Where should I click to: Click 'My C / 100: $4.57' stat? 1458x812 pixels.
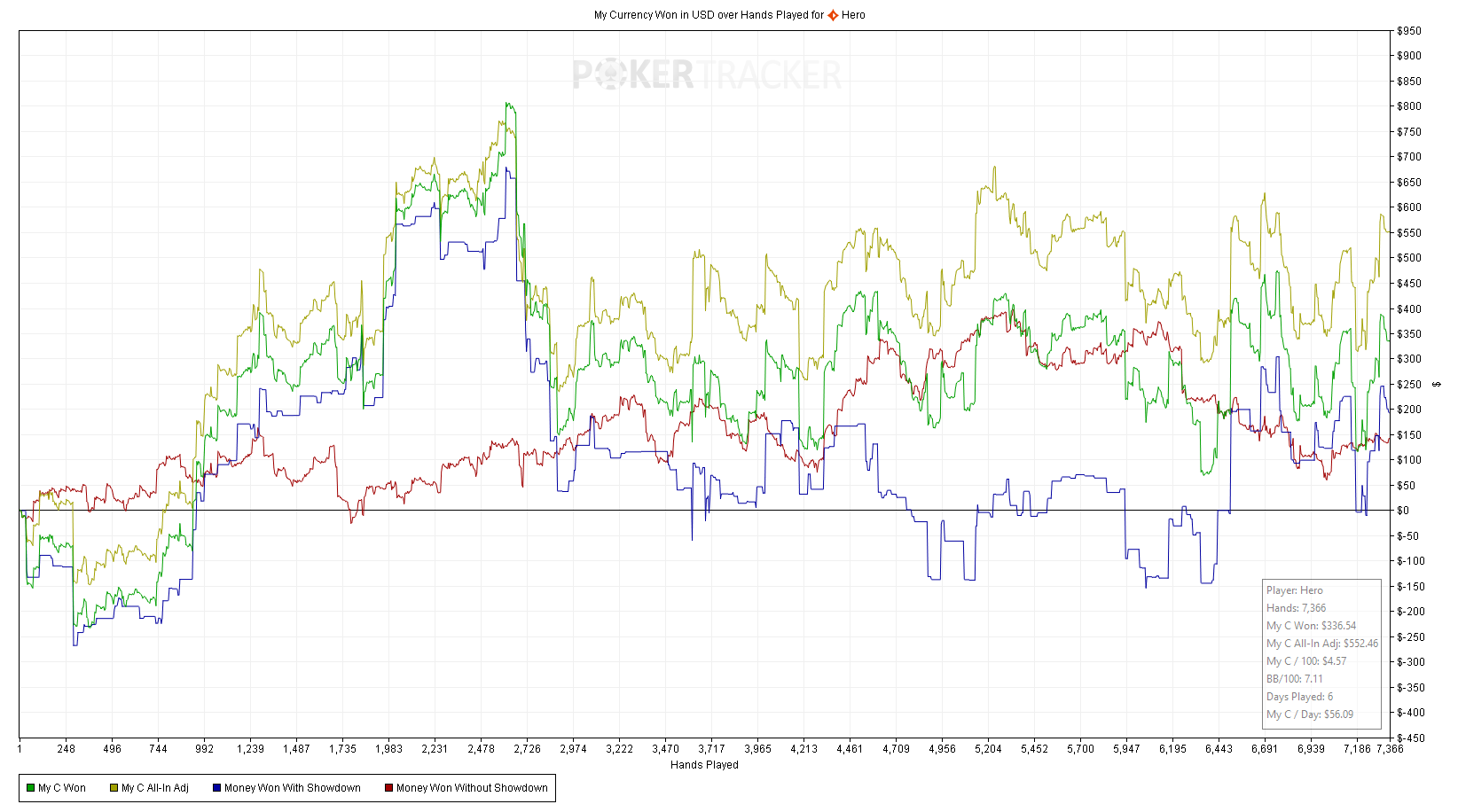coord(1306,661)
